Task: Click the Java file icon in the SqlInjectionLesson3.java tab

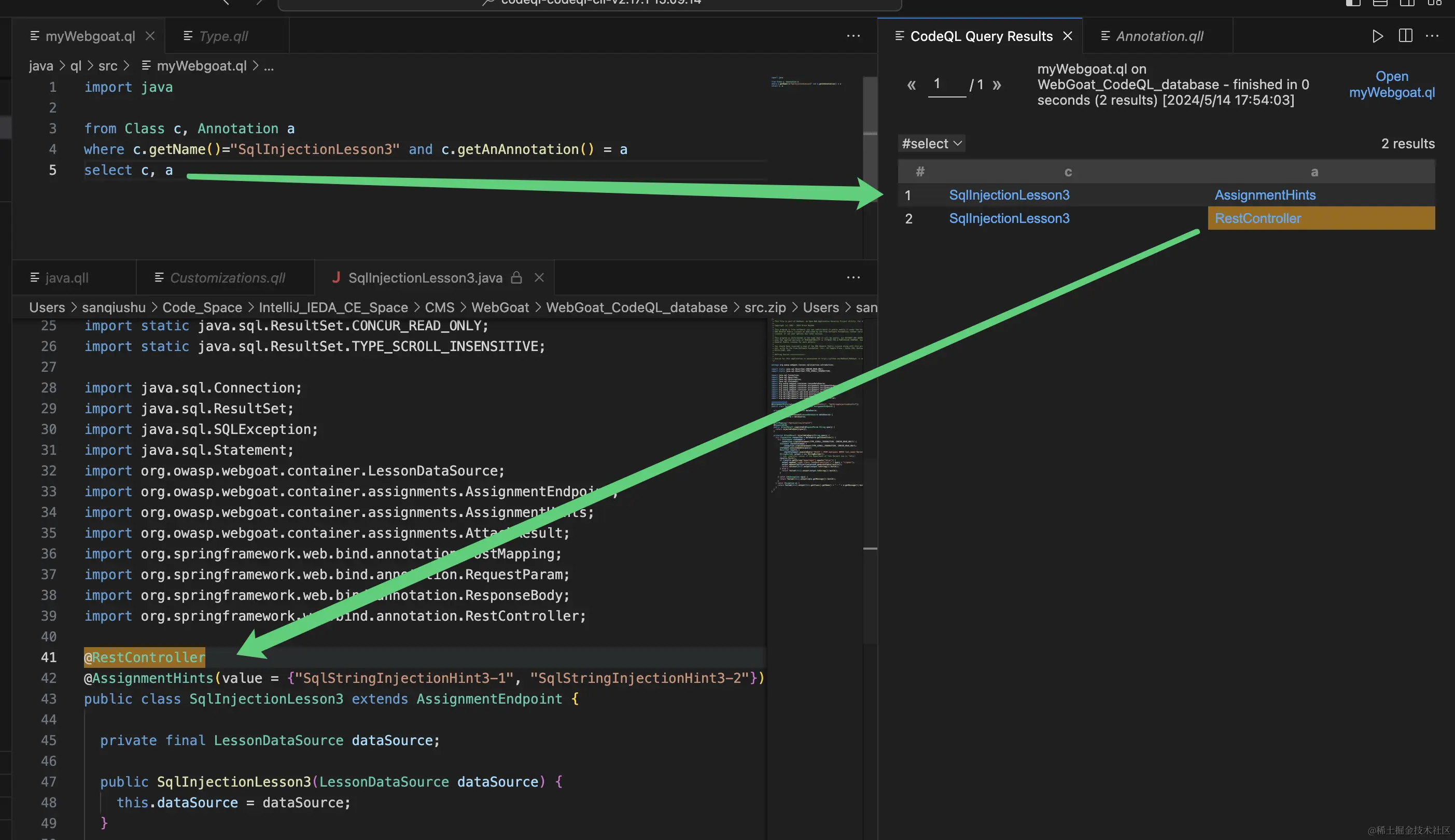Action: 336,277
